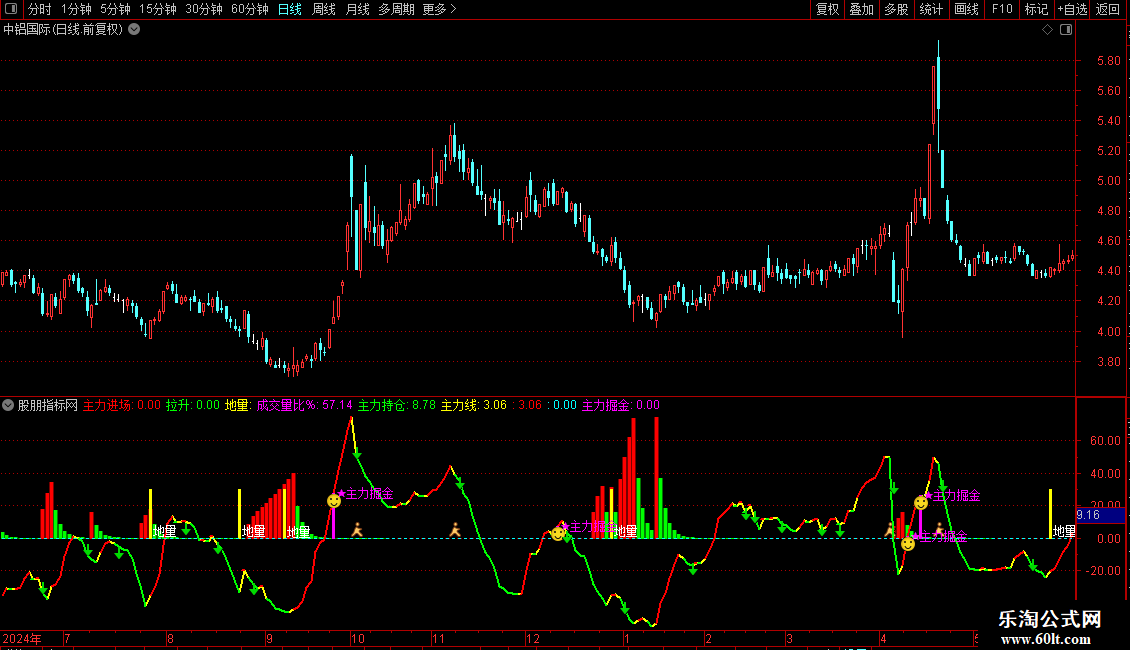Image resolution: width=1130 pixels, height=650 pixels.
Task: Expand the 中铝国际 stock title dropdown
Action: coord(135,30)
